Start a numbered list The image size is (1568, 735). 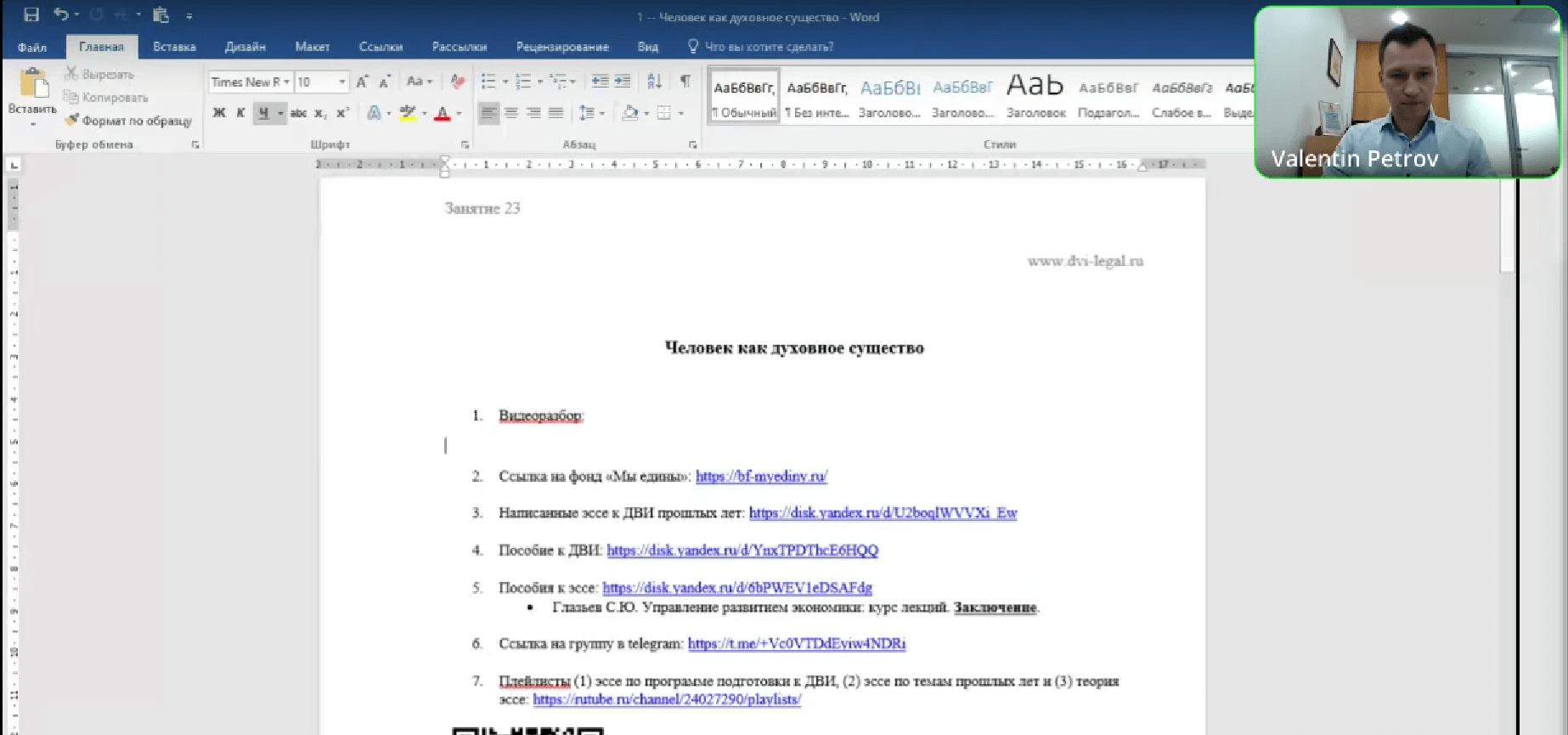(523, 82)
